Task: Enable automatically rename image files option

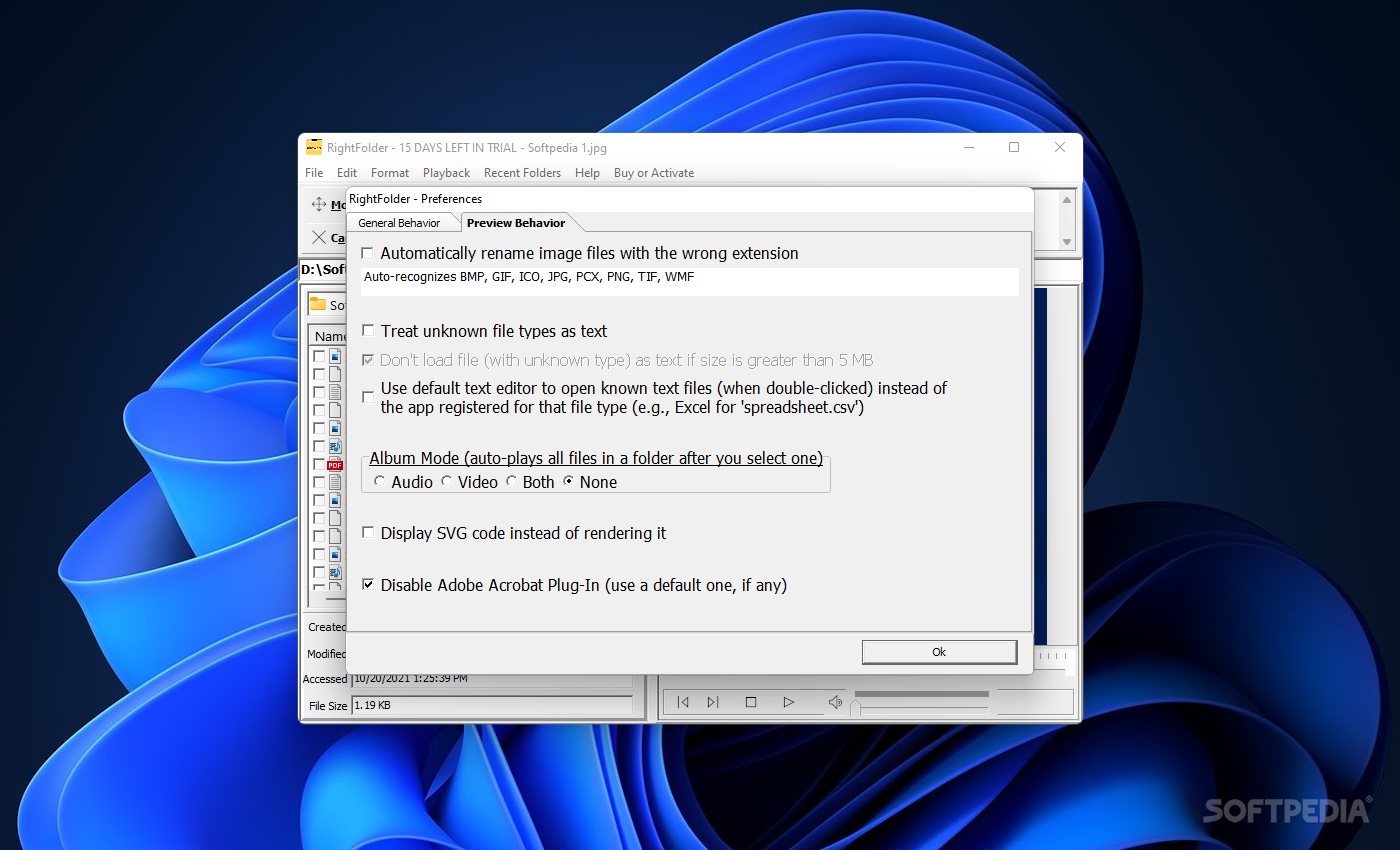Action: pos(368,253)
